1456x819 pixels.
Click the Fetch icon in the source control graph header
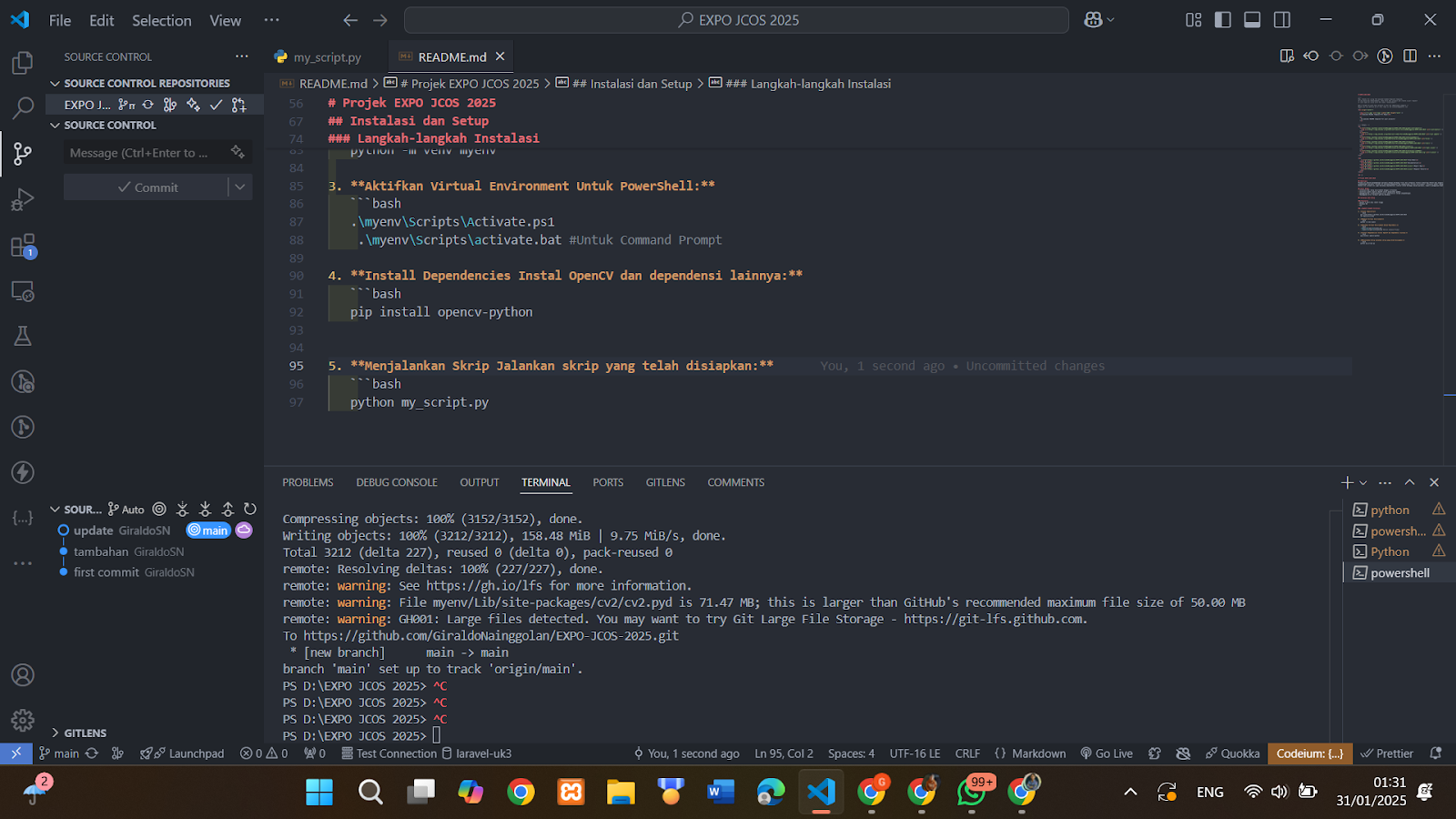click(182, 509)
